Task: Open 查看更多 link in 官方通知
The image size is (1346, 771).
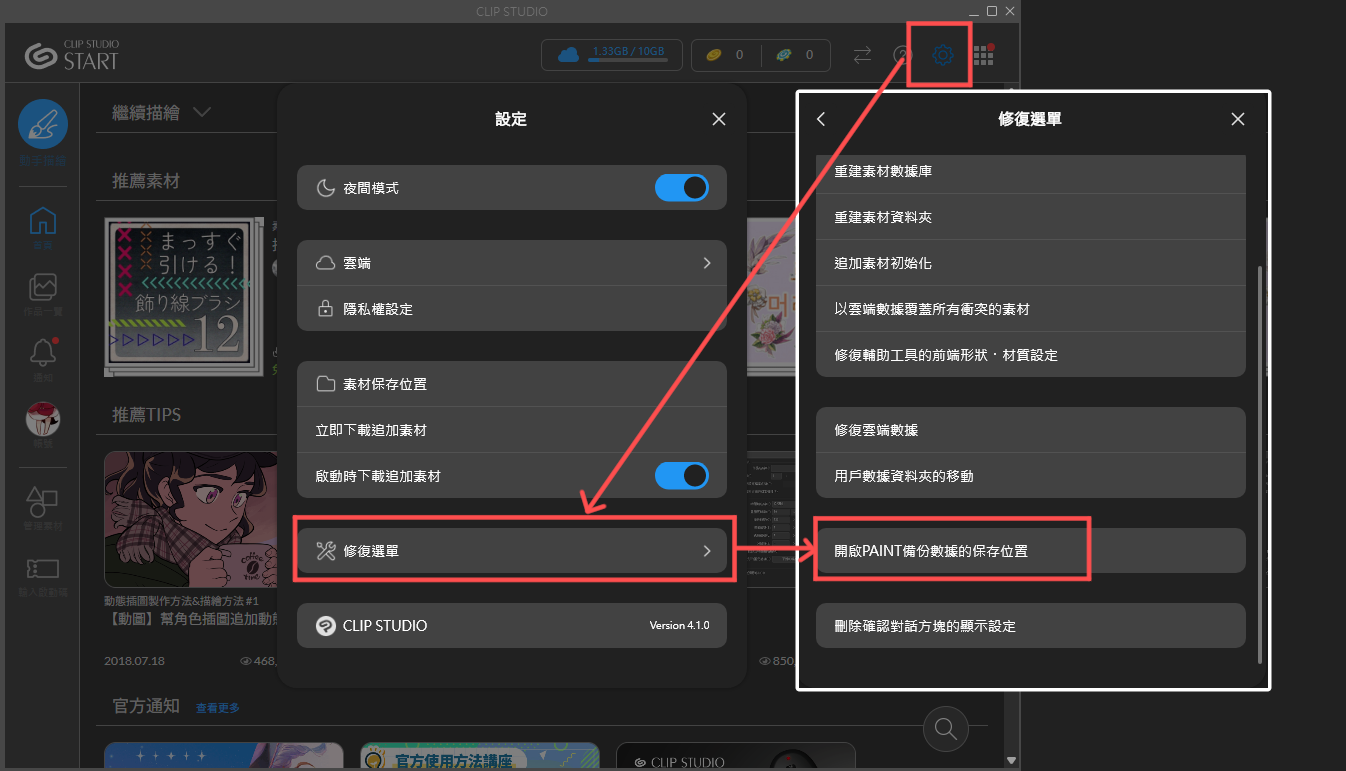Action: [218, 708]
